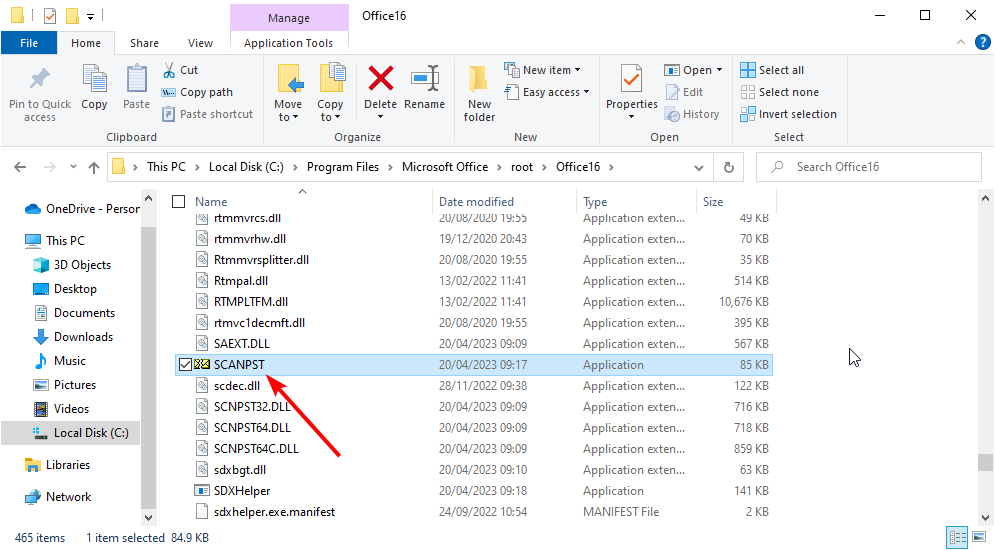Screen dimensions: 995x550
Task: Select Downloads in navigation pane
Action: click(x=83, y=337)
